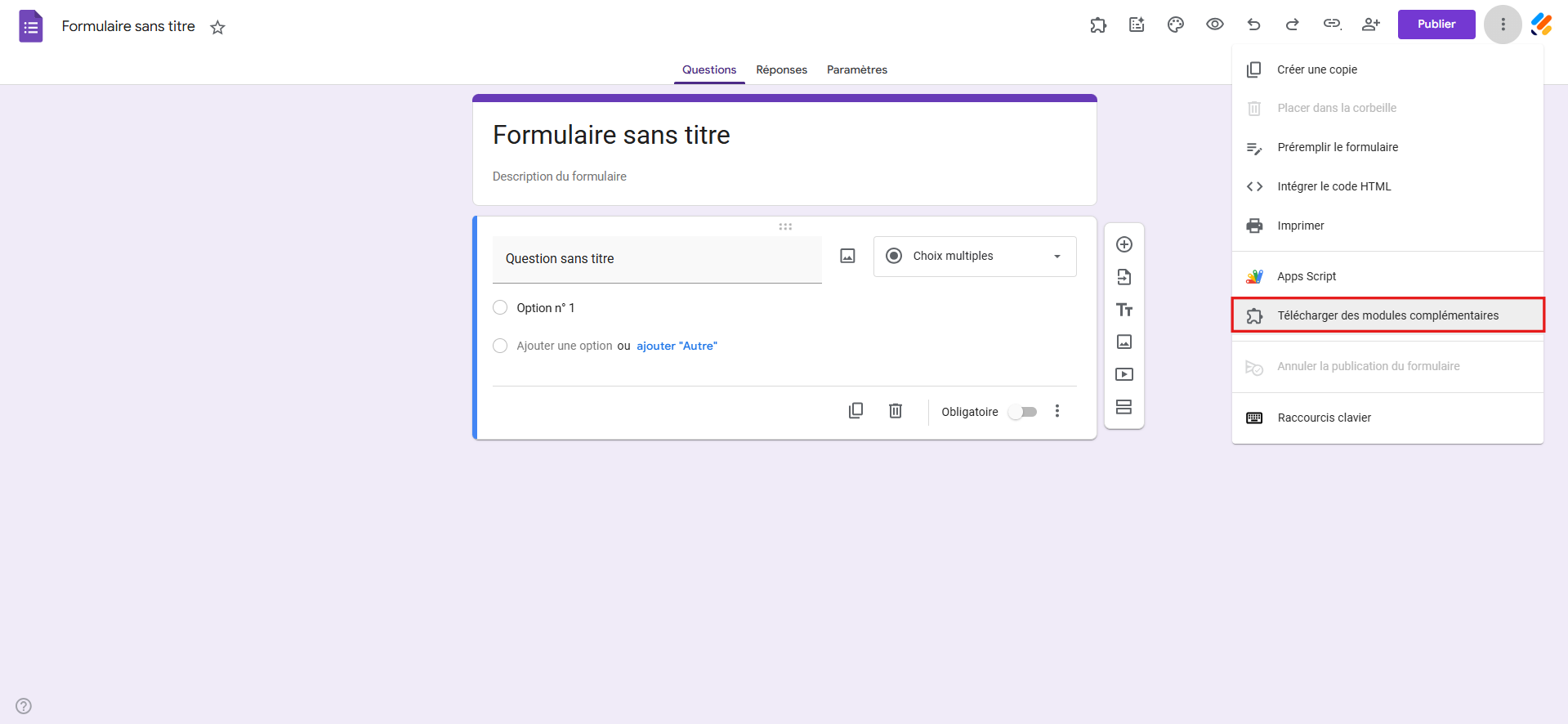The height and width of the screenshot is (724, 1568).
Task: Switch to the Questions tab
Action: tap(709, 69)
